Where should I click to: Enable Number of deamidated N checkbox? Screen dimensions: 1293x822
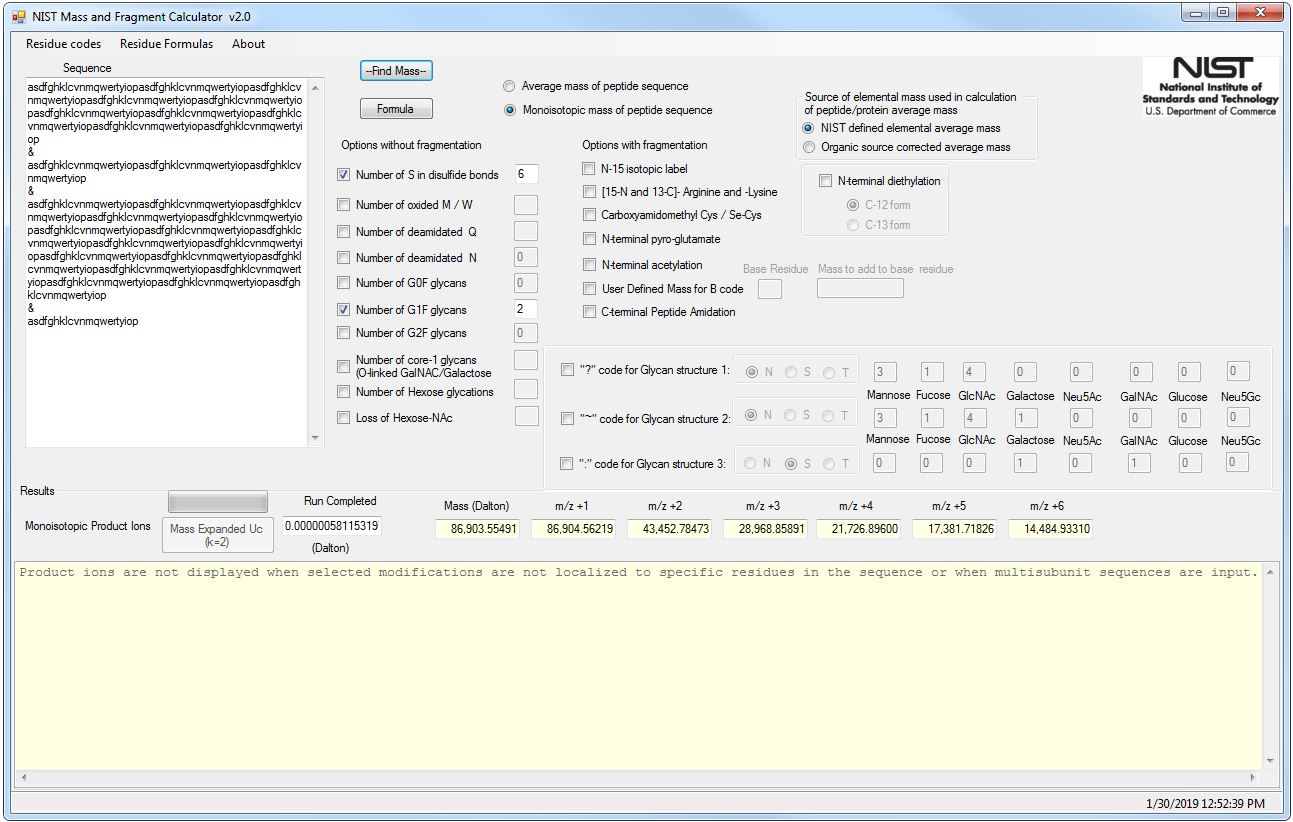coord(344,258)
